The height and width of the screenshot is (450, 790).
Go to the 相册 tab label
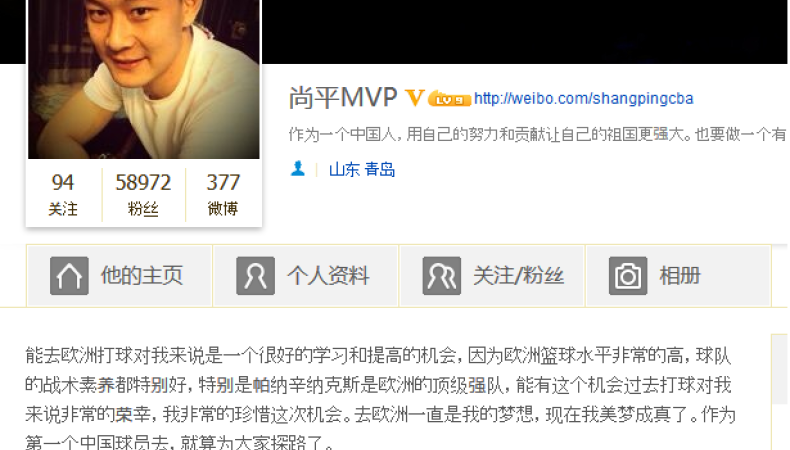tap(680, 276)
